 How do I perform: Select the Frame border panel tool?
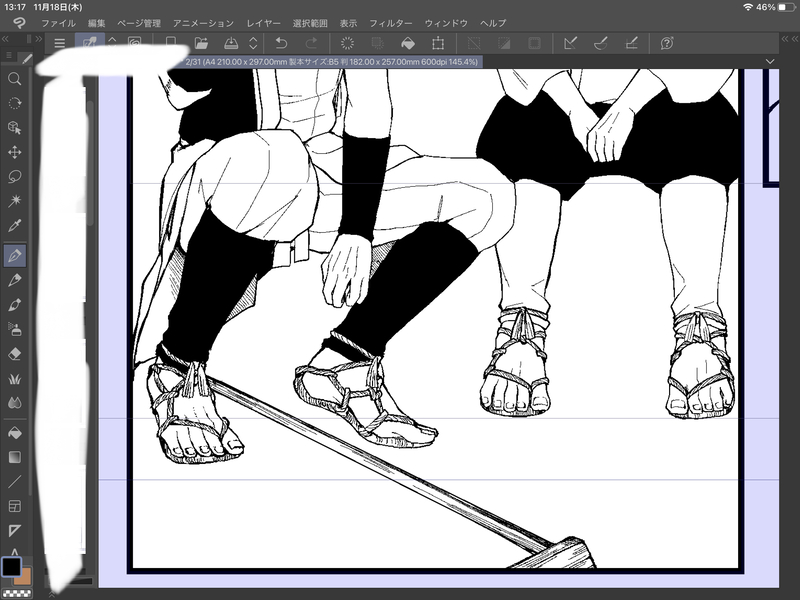click(14, 506)
